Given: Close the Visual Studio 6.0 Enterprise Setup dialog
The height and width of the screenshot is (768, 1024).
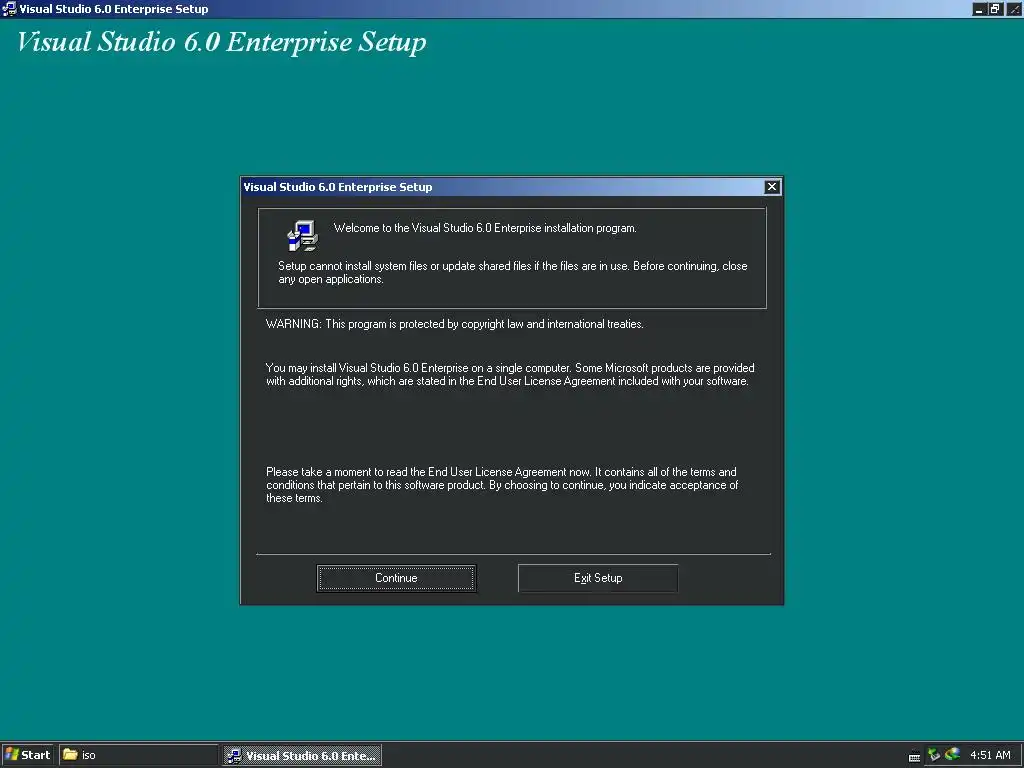Looking at the screenshot, I should pos(772,187).
